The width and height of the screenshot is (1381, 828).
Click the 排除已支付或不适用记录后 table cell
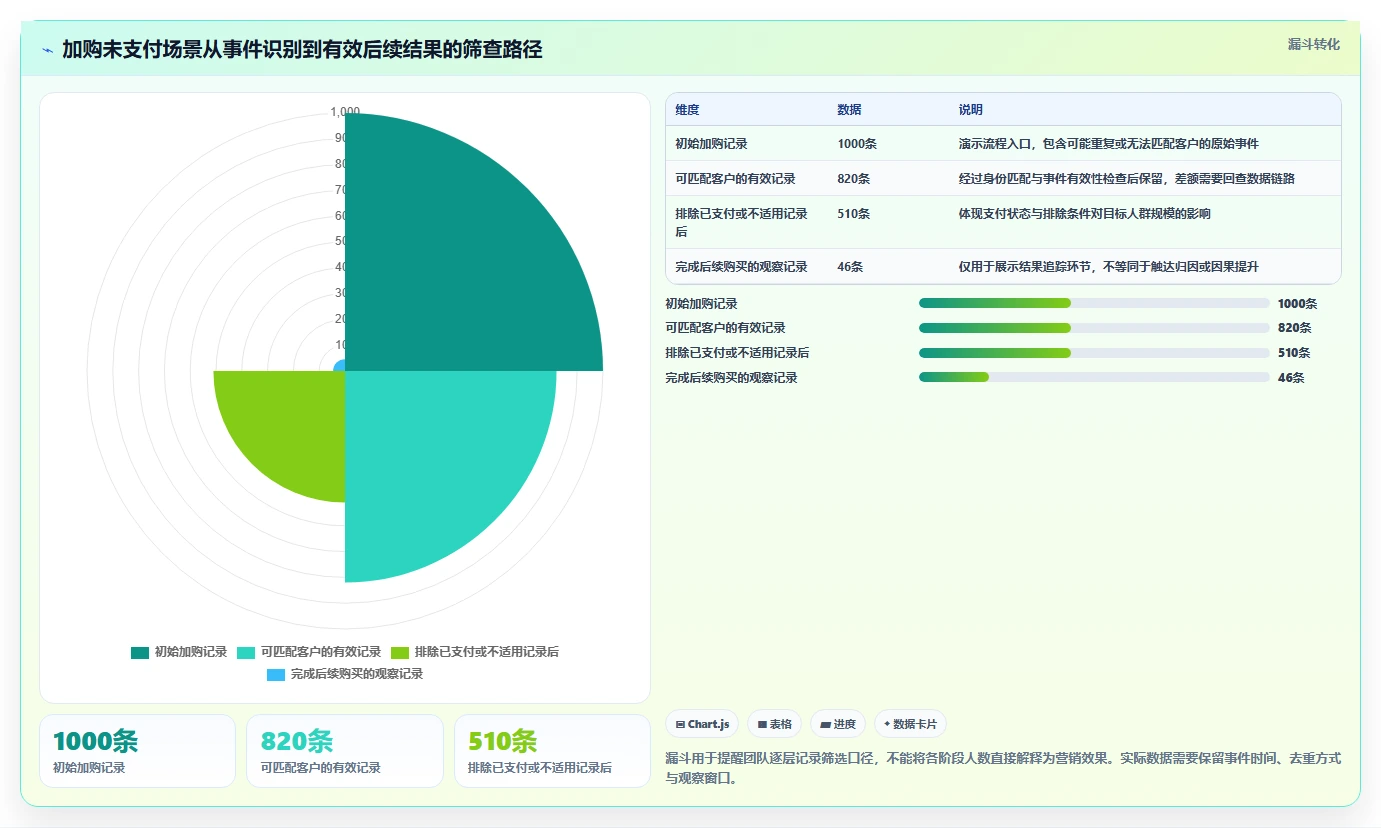click(x=747, y=223)
